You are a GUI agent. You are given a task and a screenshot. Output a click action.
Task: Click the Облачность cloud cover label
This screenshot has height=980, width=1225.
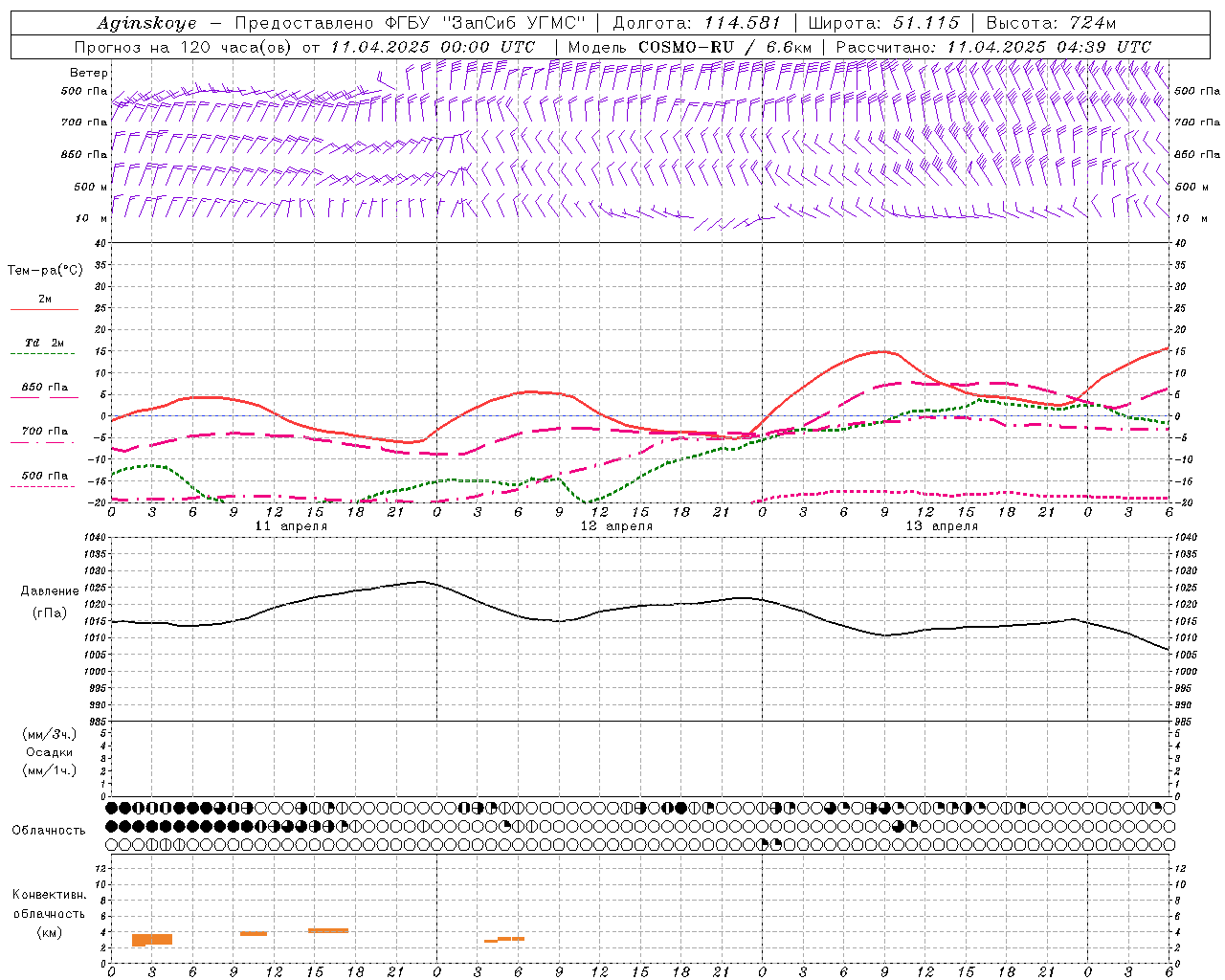click(x=49, y=831)
